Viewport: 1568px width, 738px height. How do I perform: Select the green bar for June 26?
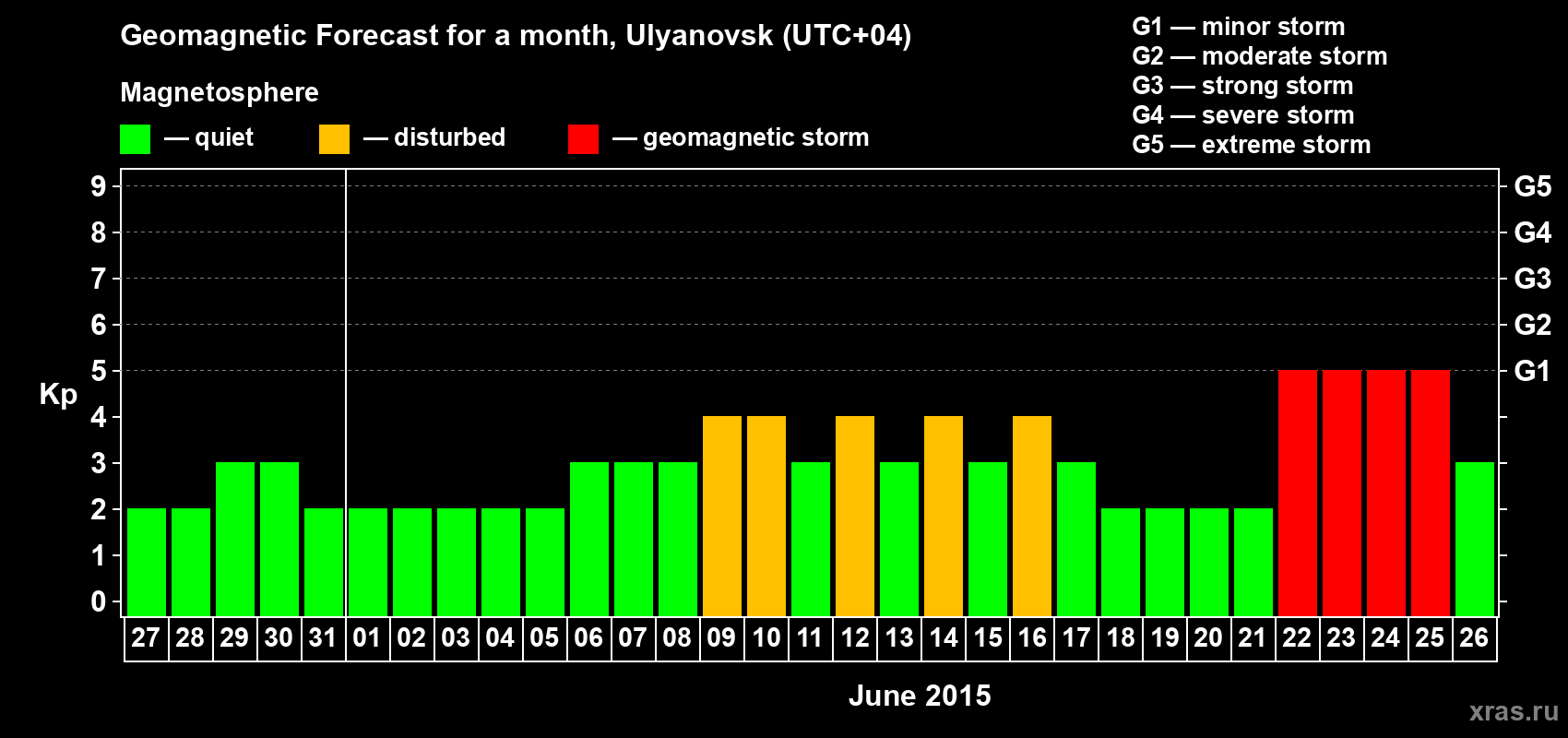coord(1475,539)
